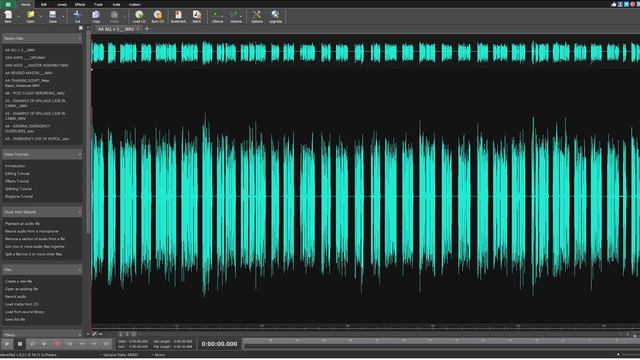This screenshot has height=360, width=640.
Task: Toggle loop playback button
Action: pyautogui.click(x=32, y=344)
